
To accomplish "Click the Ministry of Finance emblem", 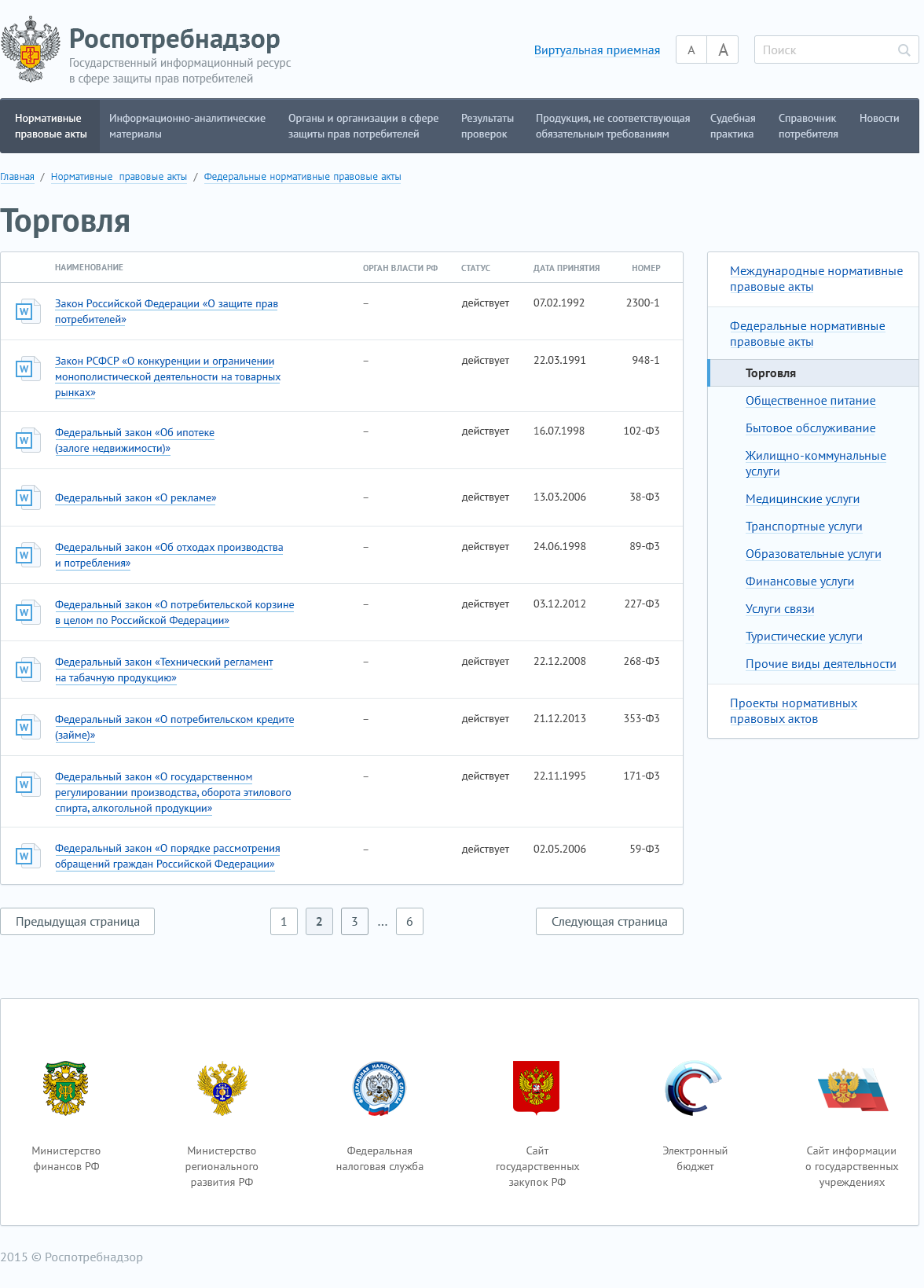I will (x=66, y=1088).
